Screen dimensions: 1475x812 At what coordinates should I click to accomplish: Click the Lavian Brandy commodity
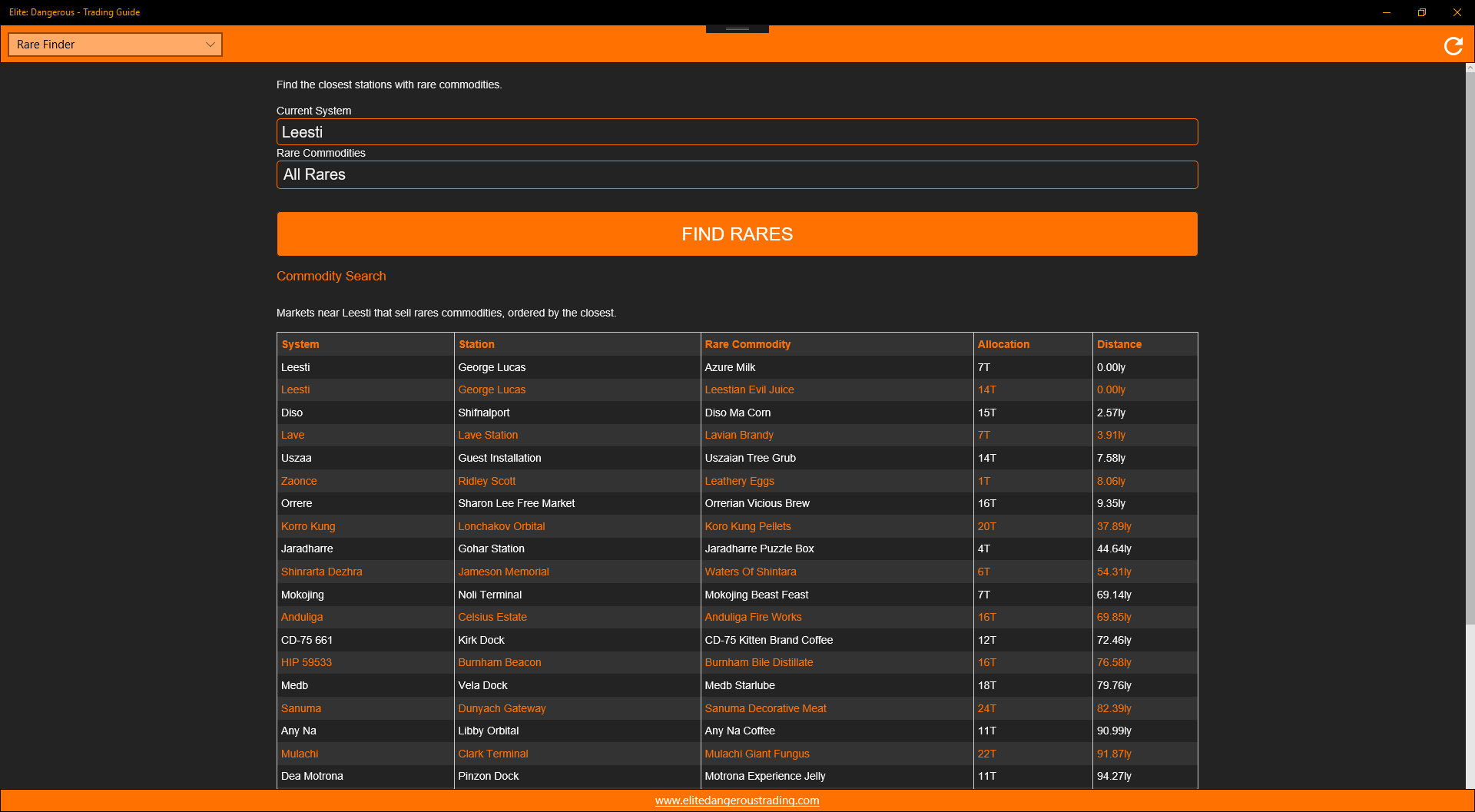click(739, 436)
